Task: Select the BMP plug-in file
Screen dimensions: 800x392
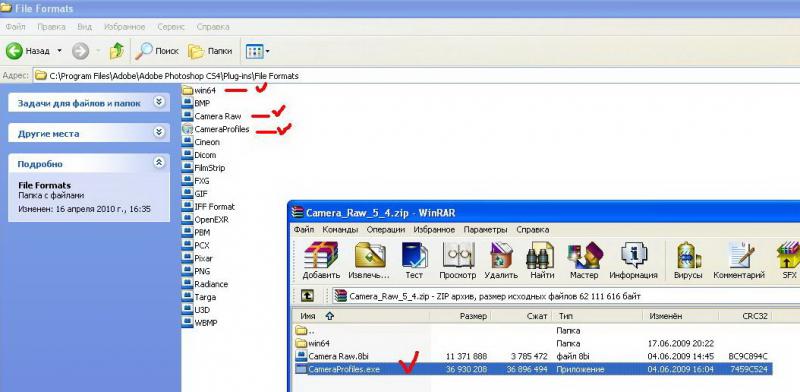Action: click(x=196, y=103)
